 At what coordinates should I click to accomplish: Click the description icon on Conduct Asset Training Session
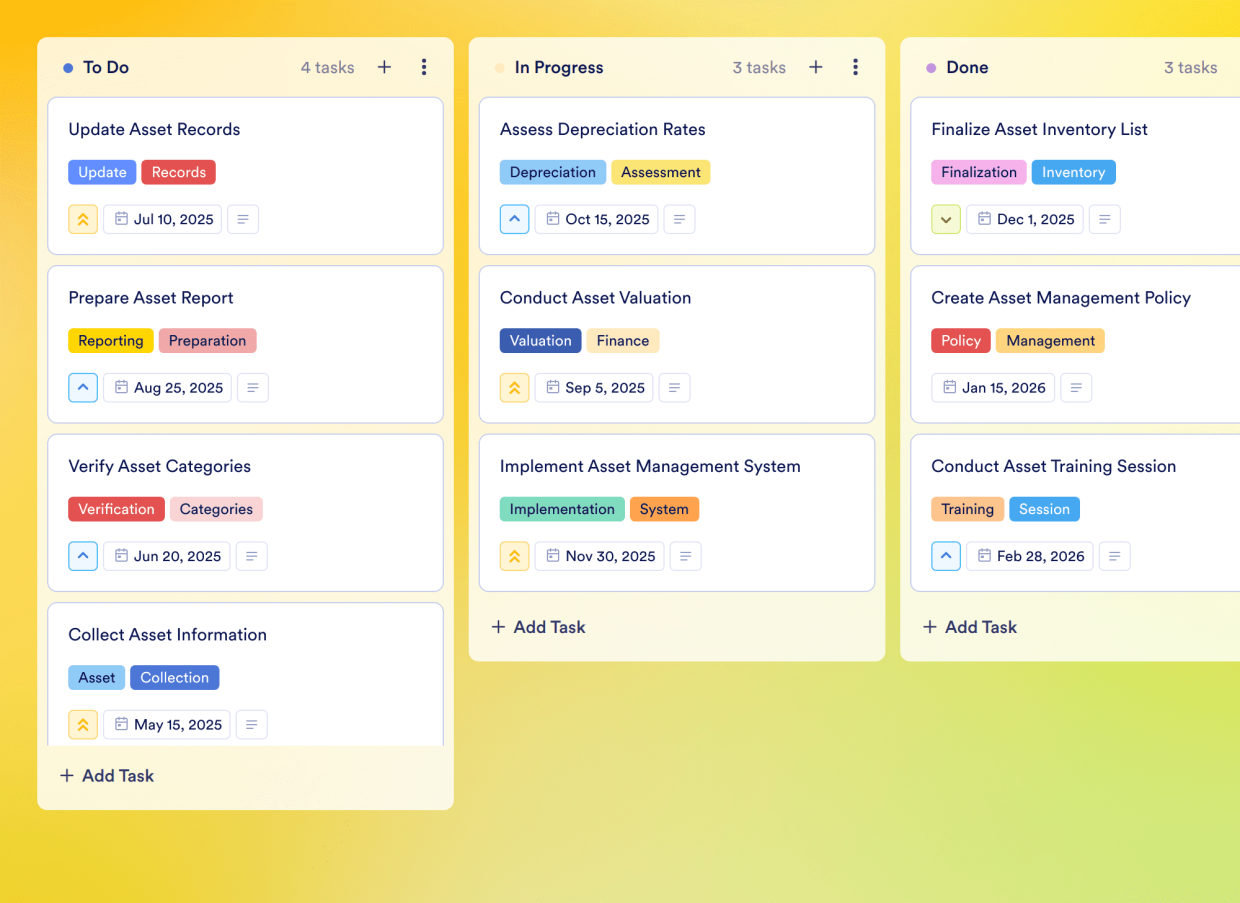pos(1115,556)
